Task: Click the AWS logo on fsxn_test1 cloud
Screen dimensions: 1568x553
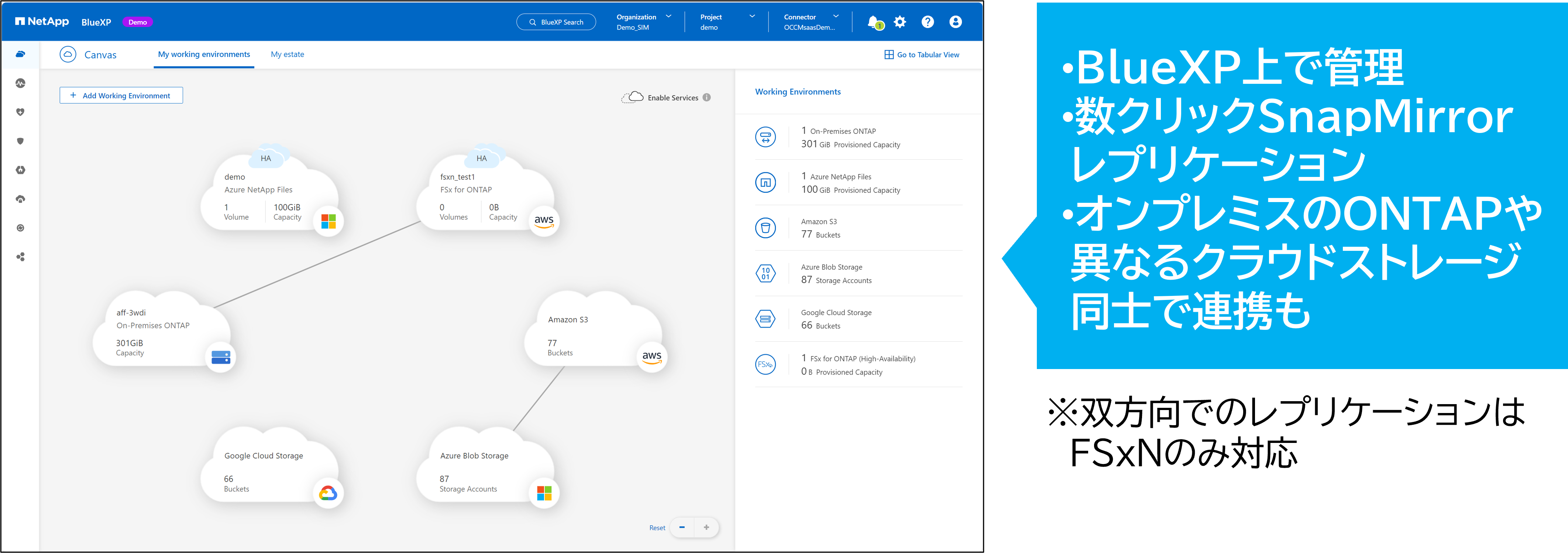Action: coord(544,221)
